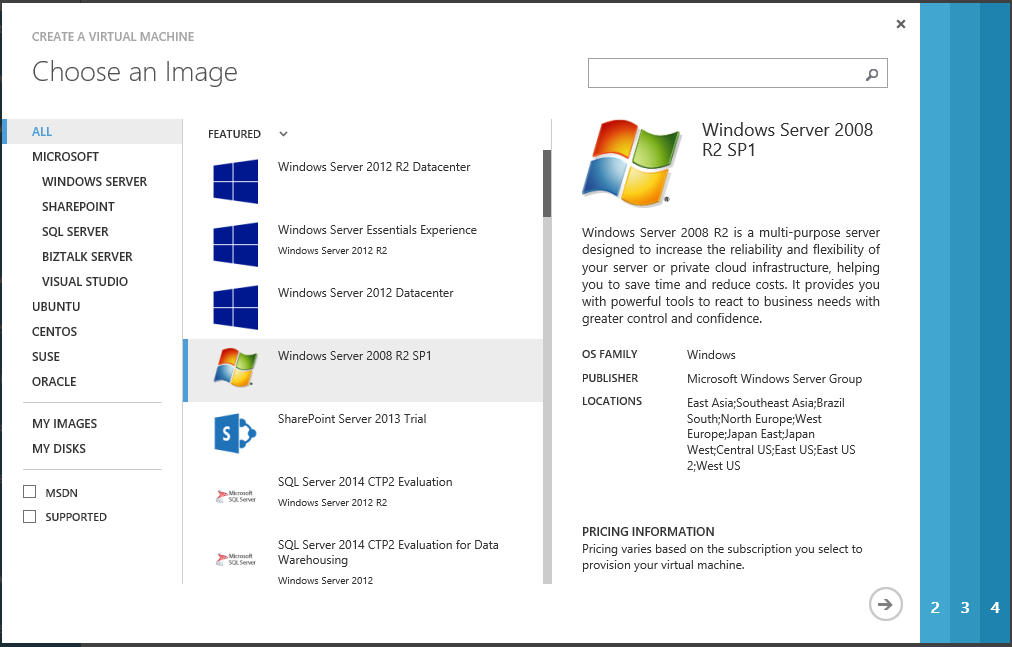Open MY DISKS list
The width and height of the screenshot is (1012, 647).
click(x=59, y=449)
